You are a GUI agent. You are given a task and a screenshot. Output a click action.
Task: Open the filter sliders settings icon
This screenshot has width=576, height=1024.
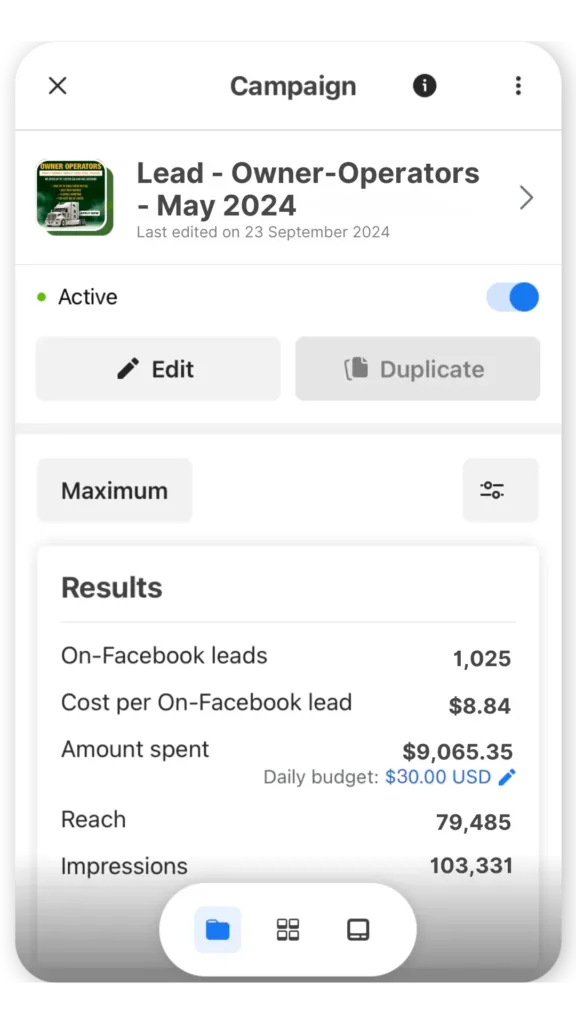pyautogui.click(x=500, y=490)
